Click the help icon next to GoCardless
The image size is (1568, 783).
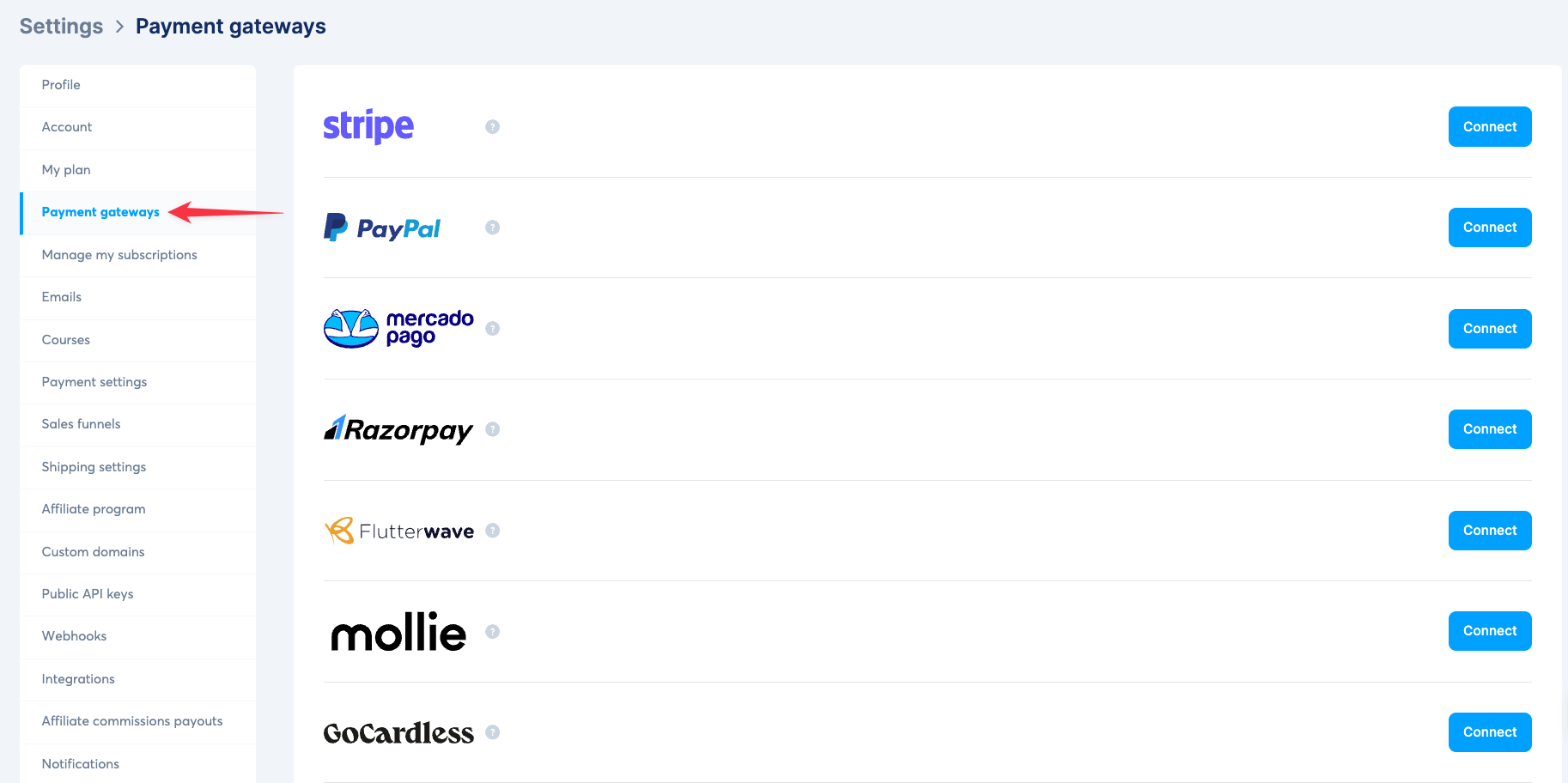[x=492, y=732]
